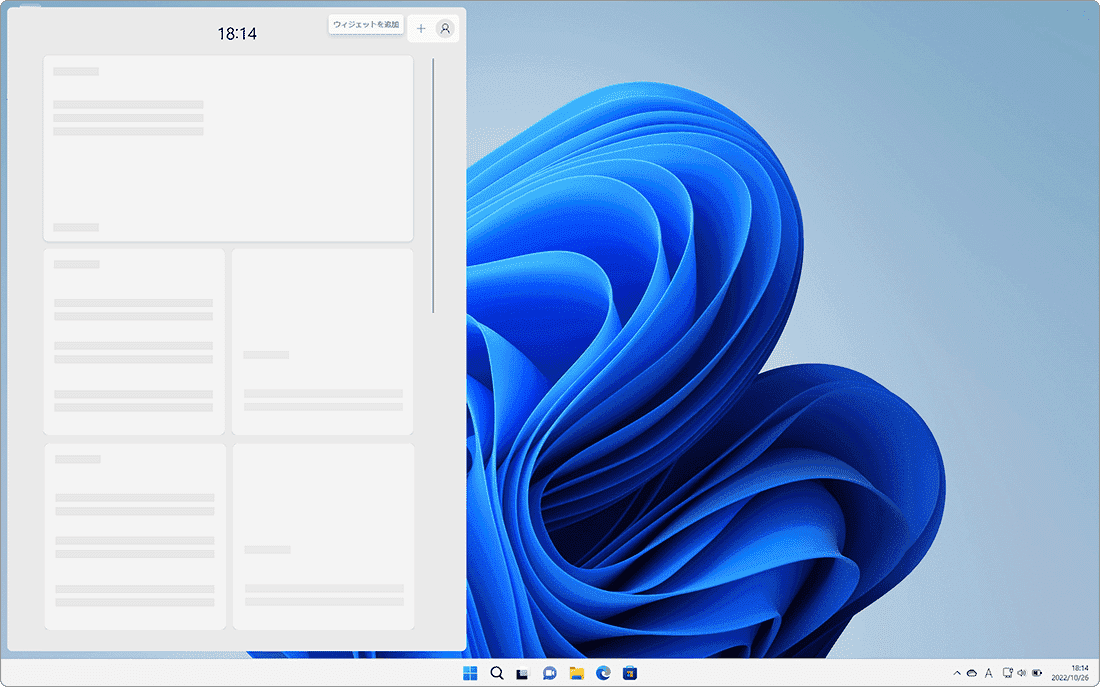Open the Windows Start menu
Viewport: 1100px width, 687px height.
tap(470, 674)
